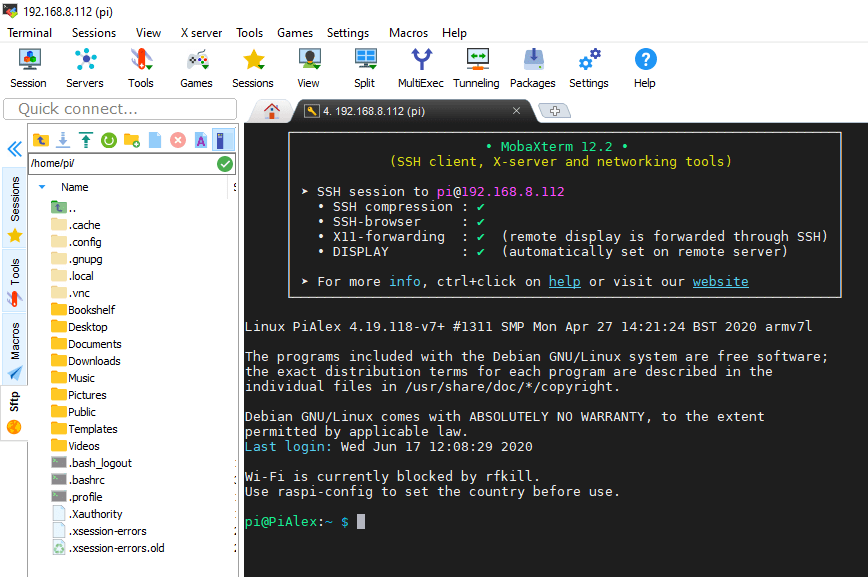Upload files using the SFTP toolbar

pos(86,140)
